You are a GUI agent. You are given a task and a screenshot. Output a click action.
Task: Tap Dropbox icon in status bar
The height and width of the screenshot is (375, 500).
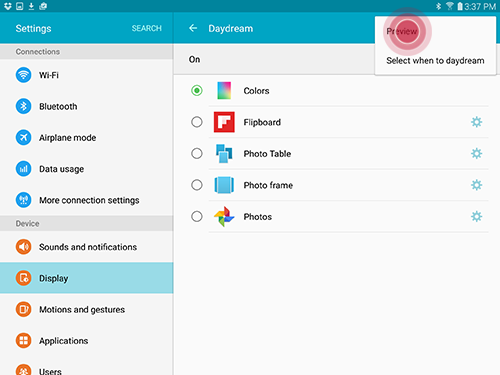click(x=8, y=6)
